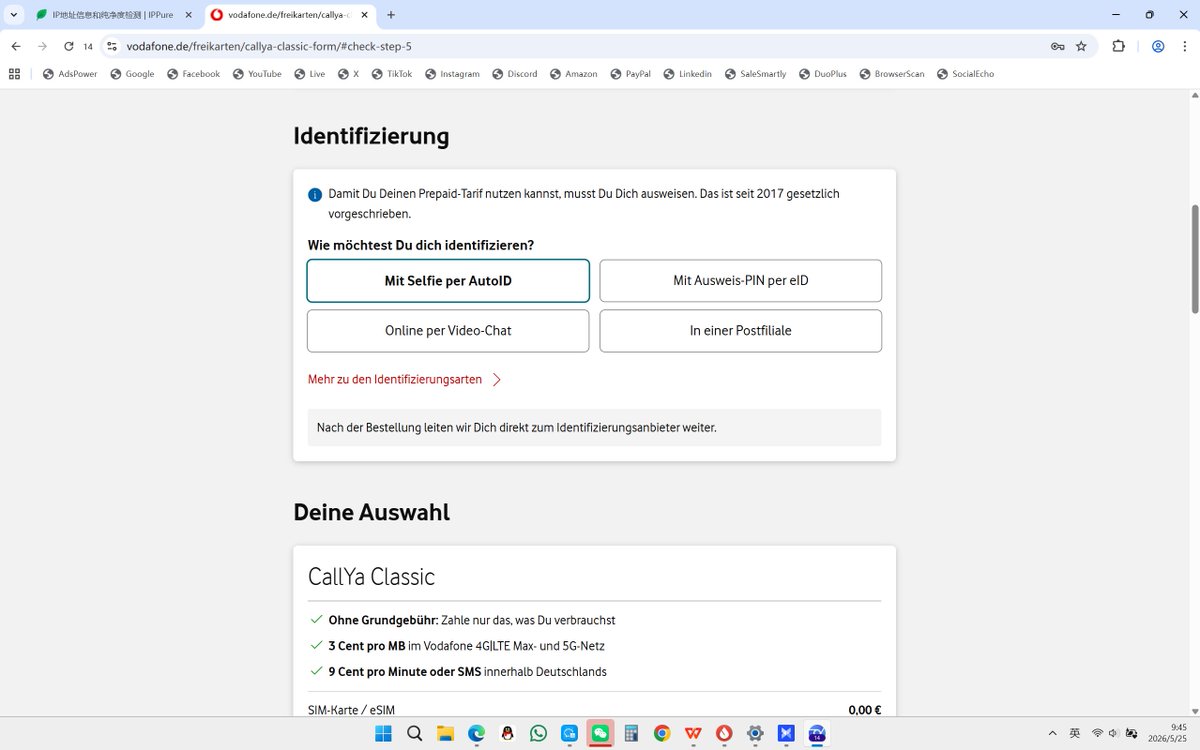Open the SocialEcho bookmark
Image resolution: width=1200 pixels, height=750 pixels.
[965, 73]
